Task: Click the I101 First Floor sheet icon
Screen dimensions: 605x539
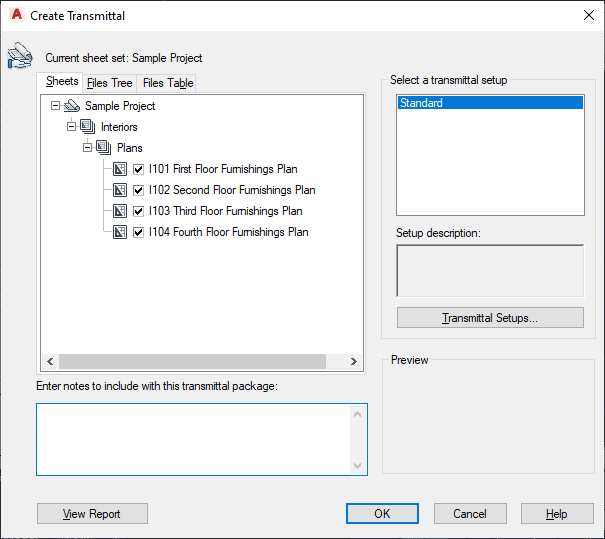Action: coord(120,169)
